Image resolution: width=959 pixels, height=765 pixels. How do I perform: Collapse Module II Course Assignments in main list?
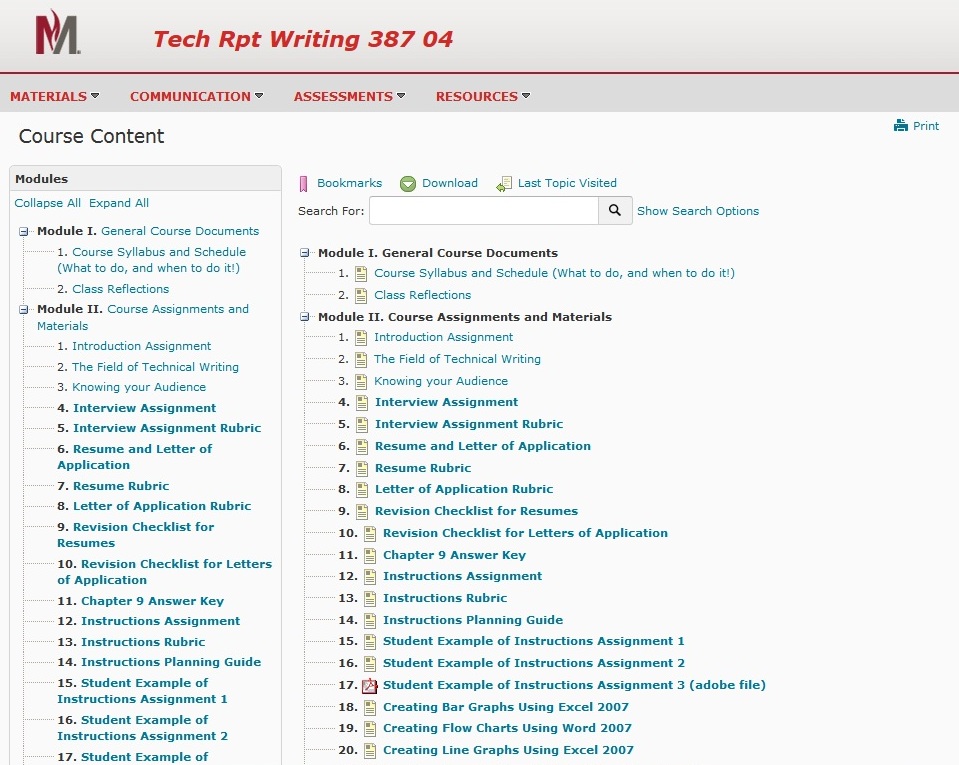306,318
